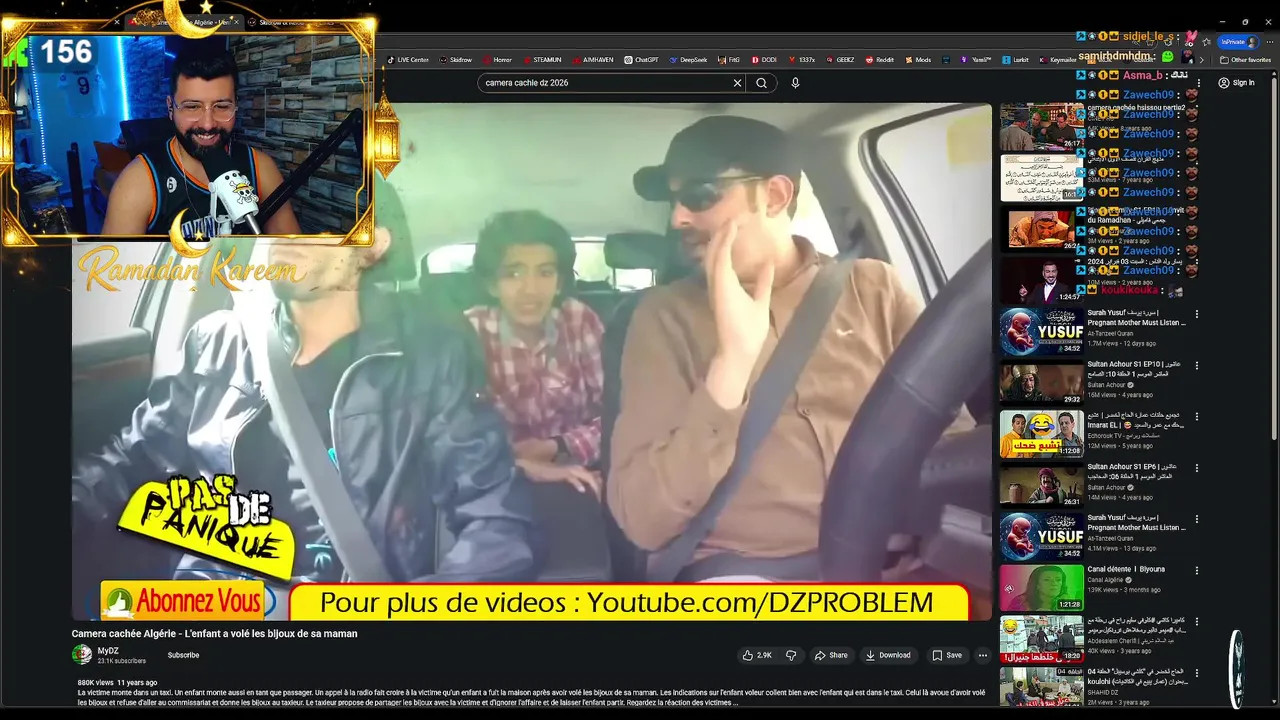Open the LIVE Center bookmark
The width and height of the screenshot is (1280, 720).
coord(407,60)
